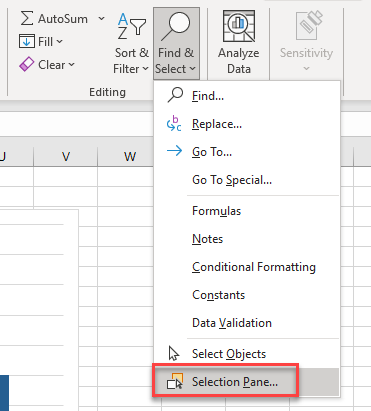The height and width of the screenshot is (411, 371).
Task: Select Formulas in the menu
Action: [247, 211]
